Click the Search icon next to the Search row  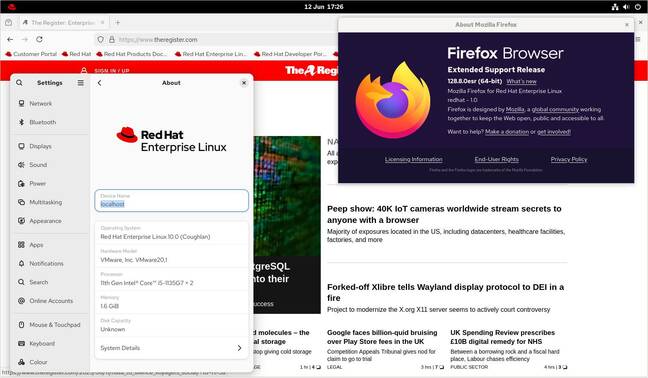(x=21, y=282)
